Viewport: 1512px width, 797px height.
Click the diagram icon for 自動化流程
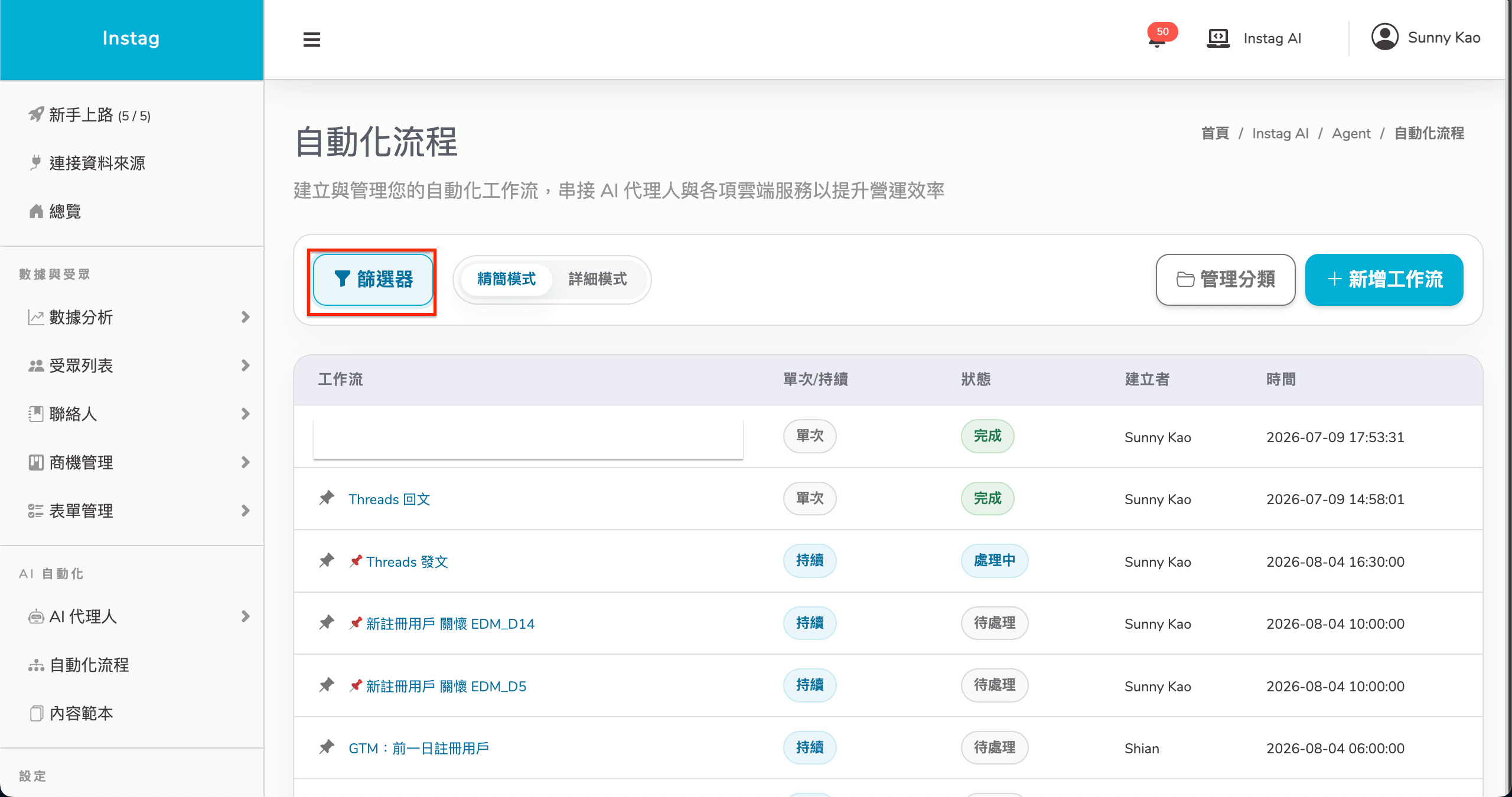pos(36,665)
